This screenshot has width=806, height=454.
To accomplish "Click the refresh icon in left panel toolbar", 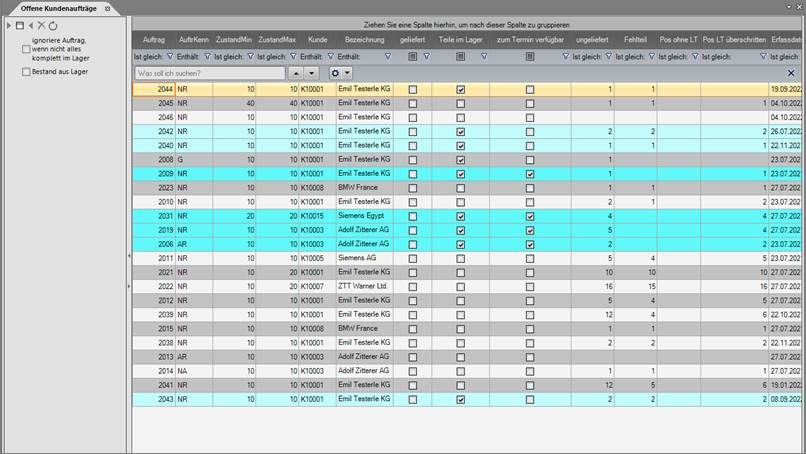I will (53, 25).
